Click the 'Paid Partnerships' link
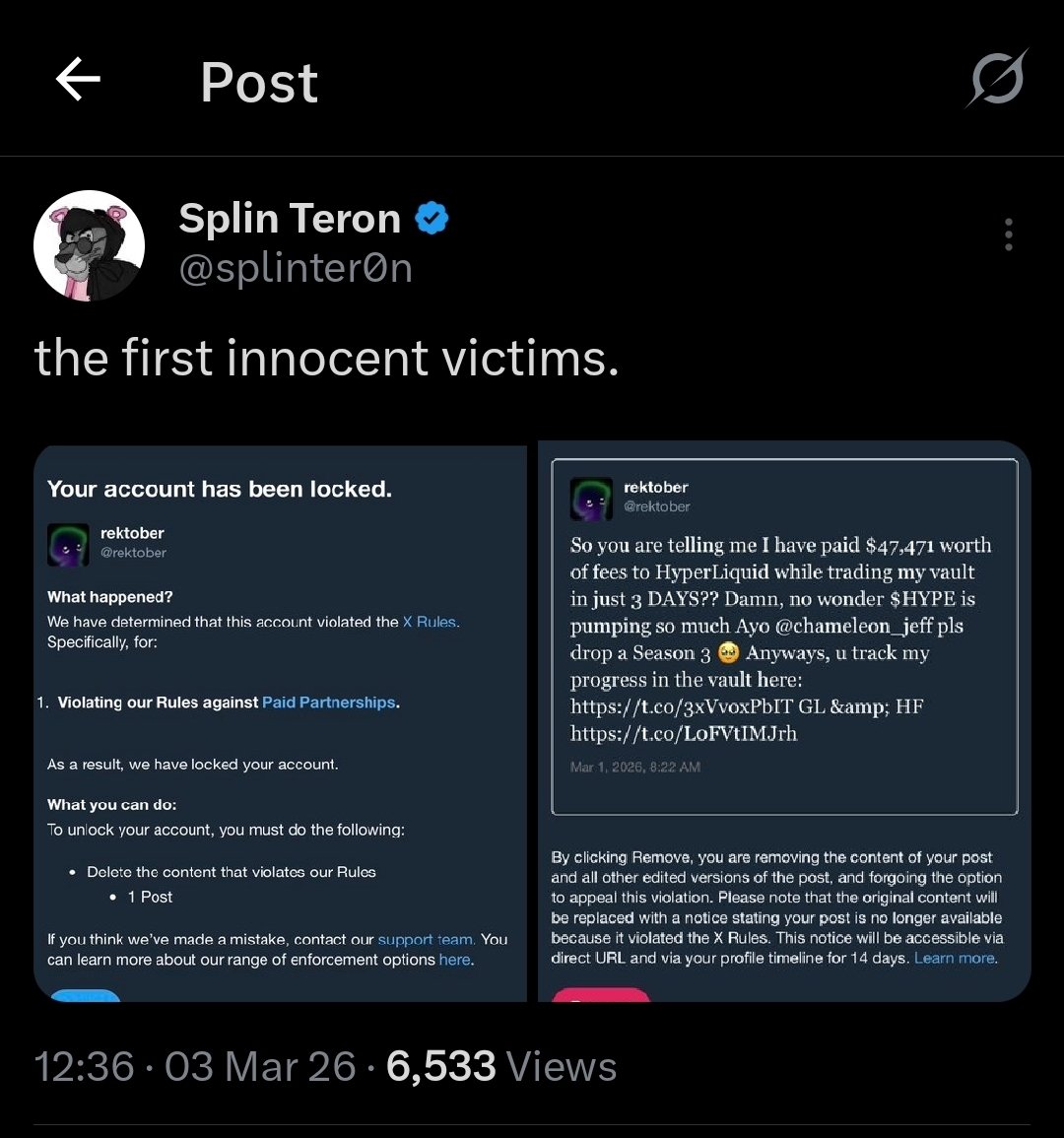The width and height of the screenshot is (1064, 1138). coord(329,703)
